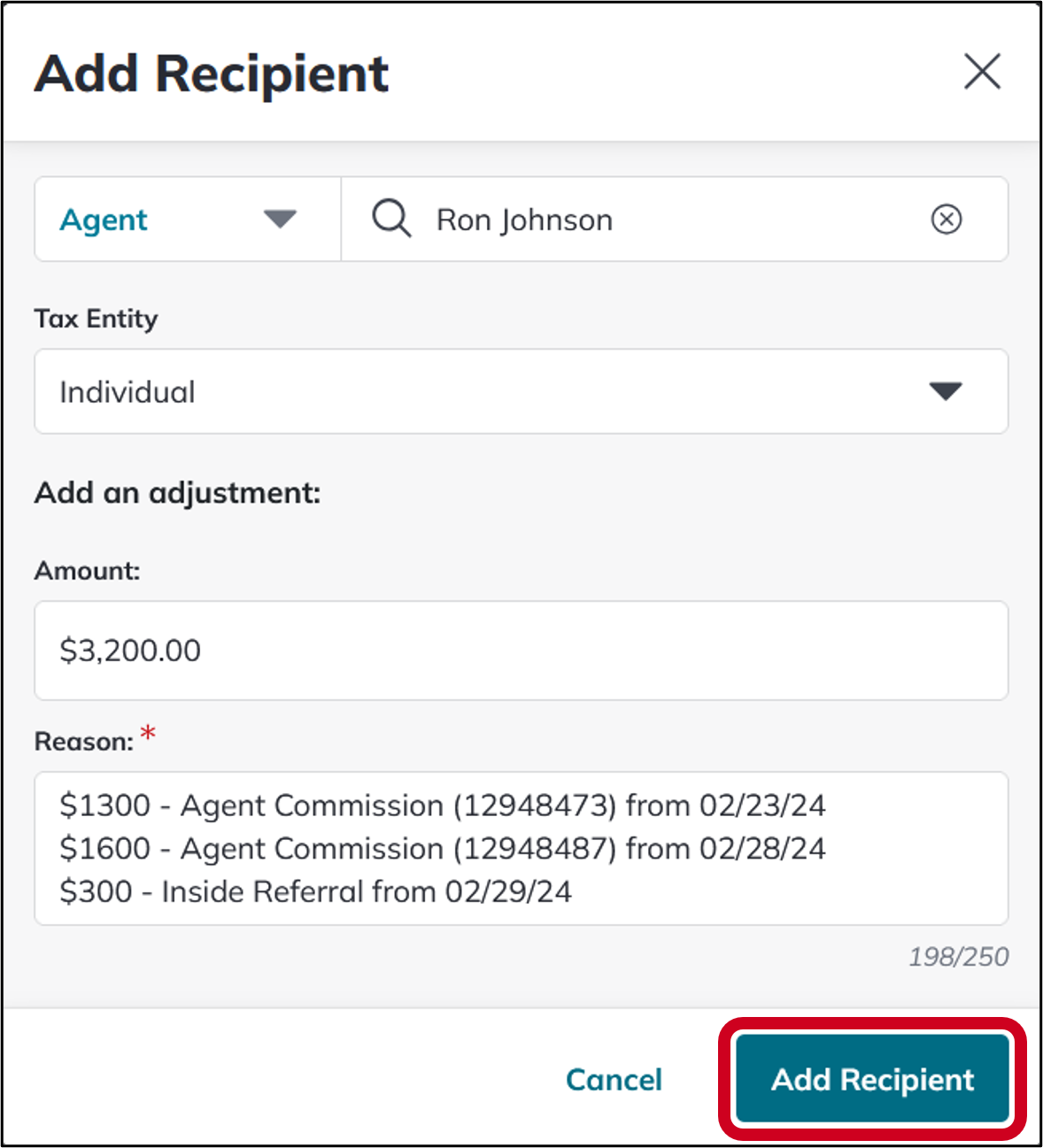Click the Add an adjustment heading
Screen dimensions: 1043x1148
177,493
